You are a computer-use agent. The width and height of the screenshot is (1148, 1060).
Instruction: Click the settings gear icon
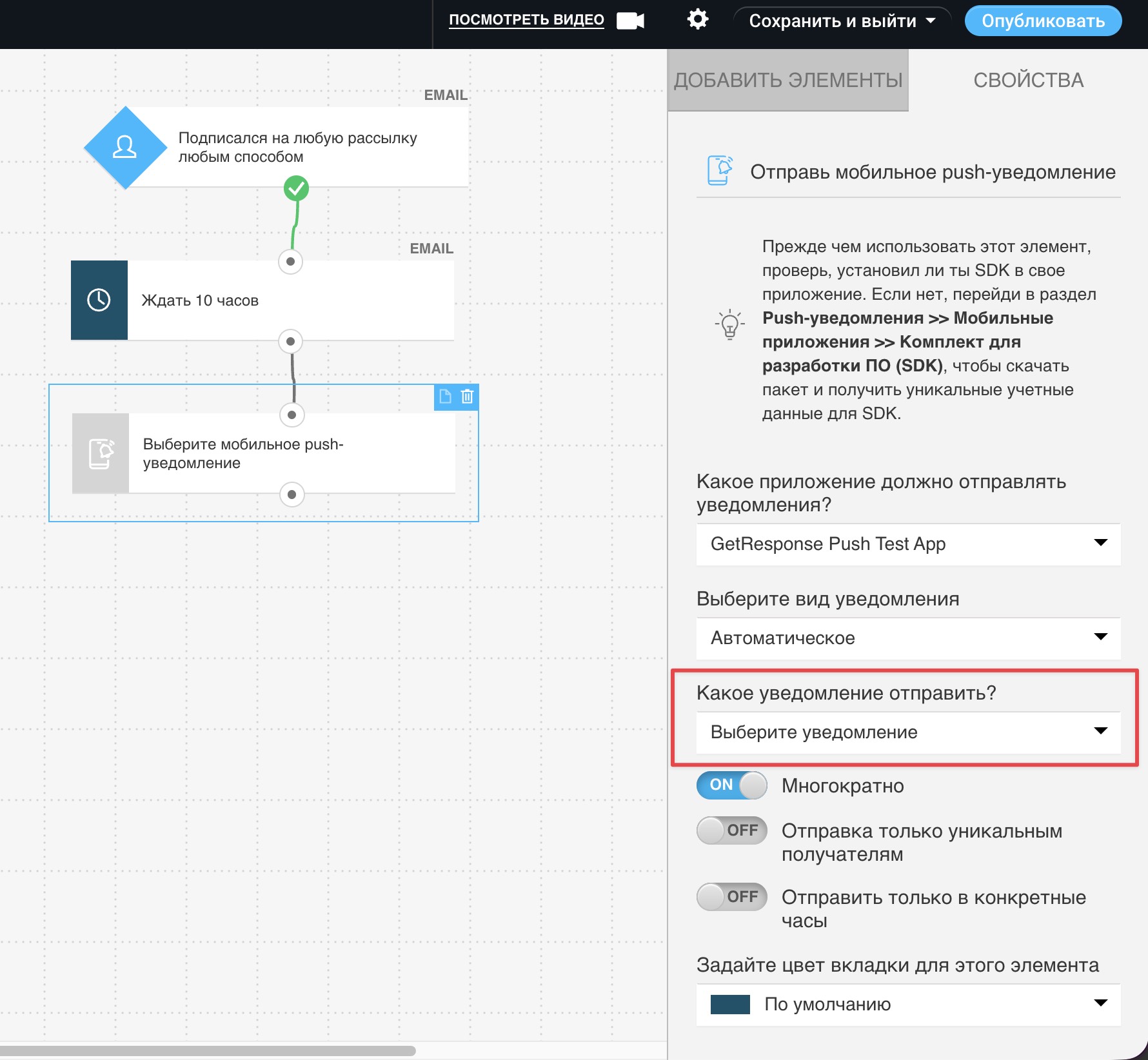coord(698,19)
